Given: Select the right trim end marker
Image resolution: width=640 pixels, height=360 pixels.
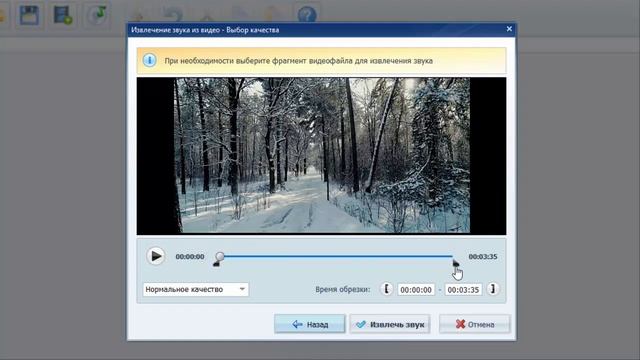Looking at the screenshot, I should 456,263.
